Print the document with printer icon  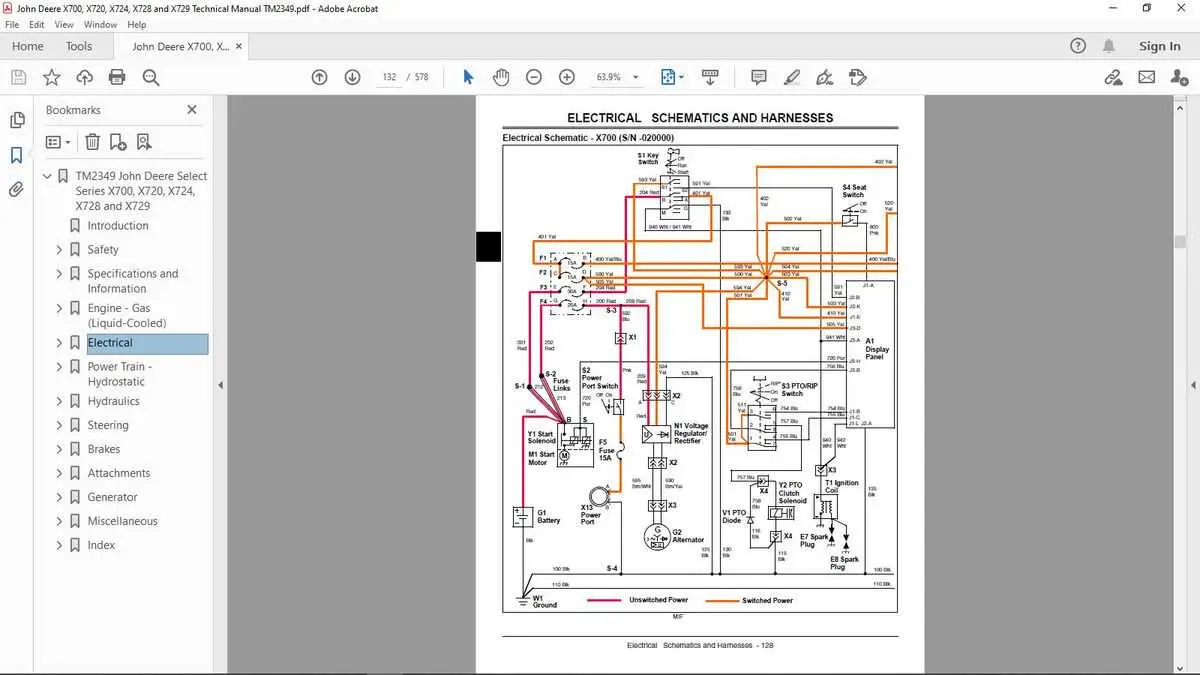click(x=117, y=77)
